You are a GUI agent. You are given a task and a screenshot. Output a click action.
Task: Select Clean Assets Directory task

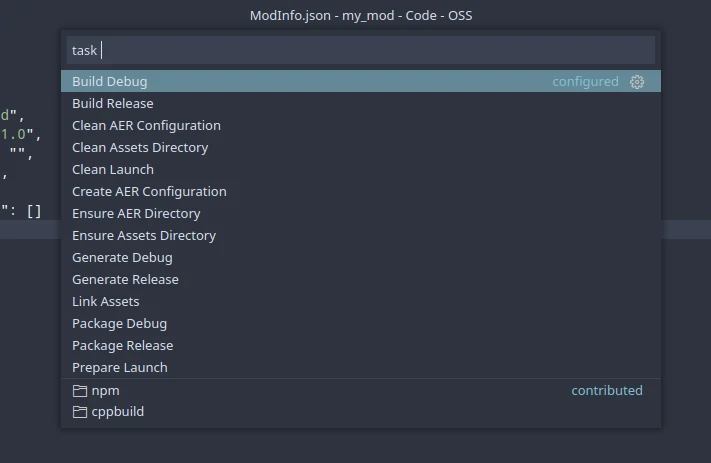361,147
